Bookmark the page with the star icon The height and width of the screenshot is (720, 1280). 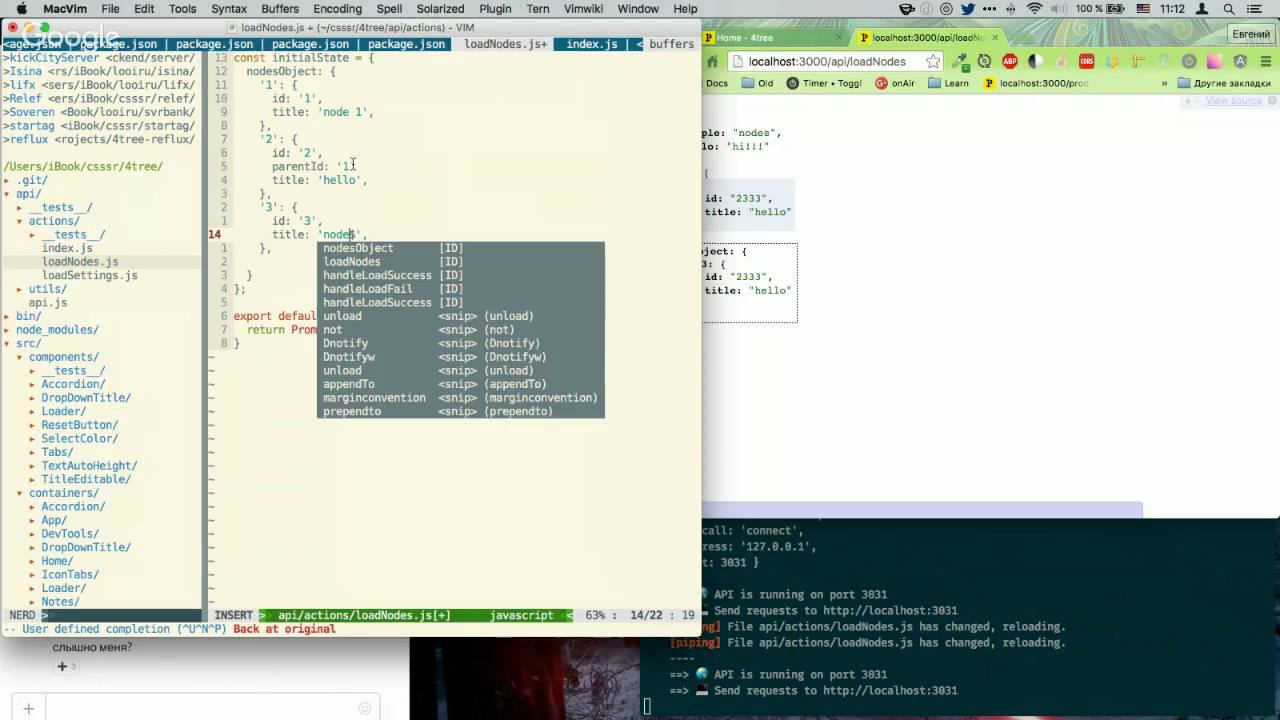pyautogui.click(x=933, y=61)
